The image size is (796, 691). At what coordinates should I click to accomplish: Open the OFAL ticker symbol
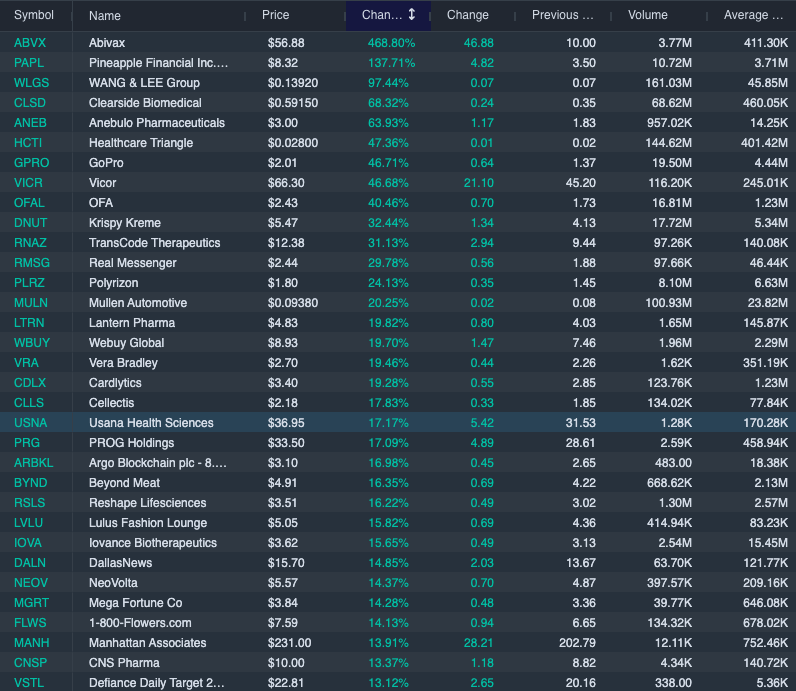tap(29, 203)
